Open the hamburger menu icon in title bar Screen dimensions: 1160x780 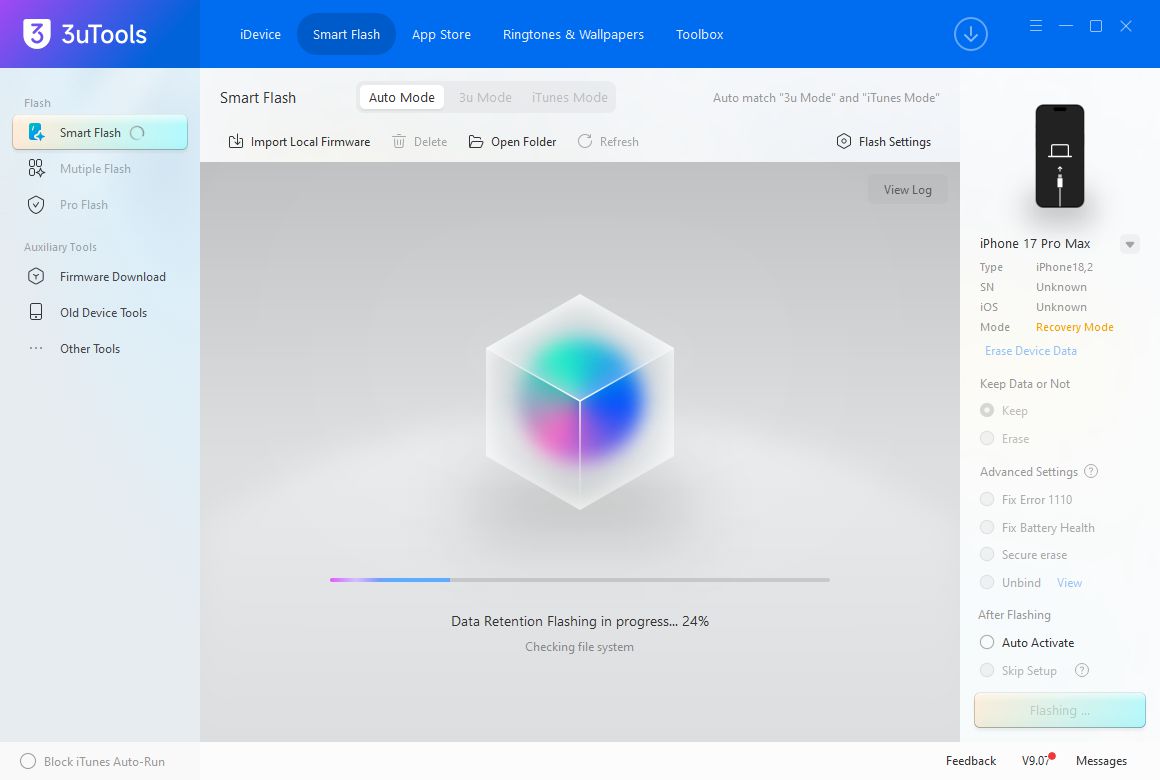click(x=1036, y=26)
